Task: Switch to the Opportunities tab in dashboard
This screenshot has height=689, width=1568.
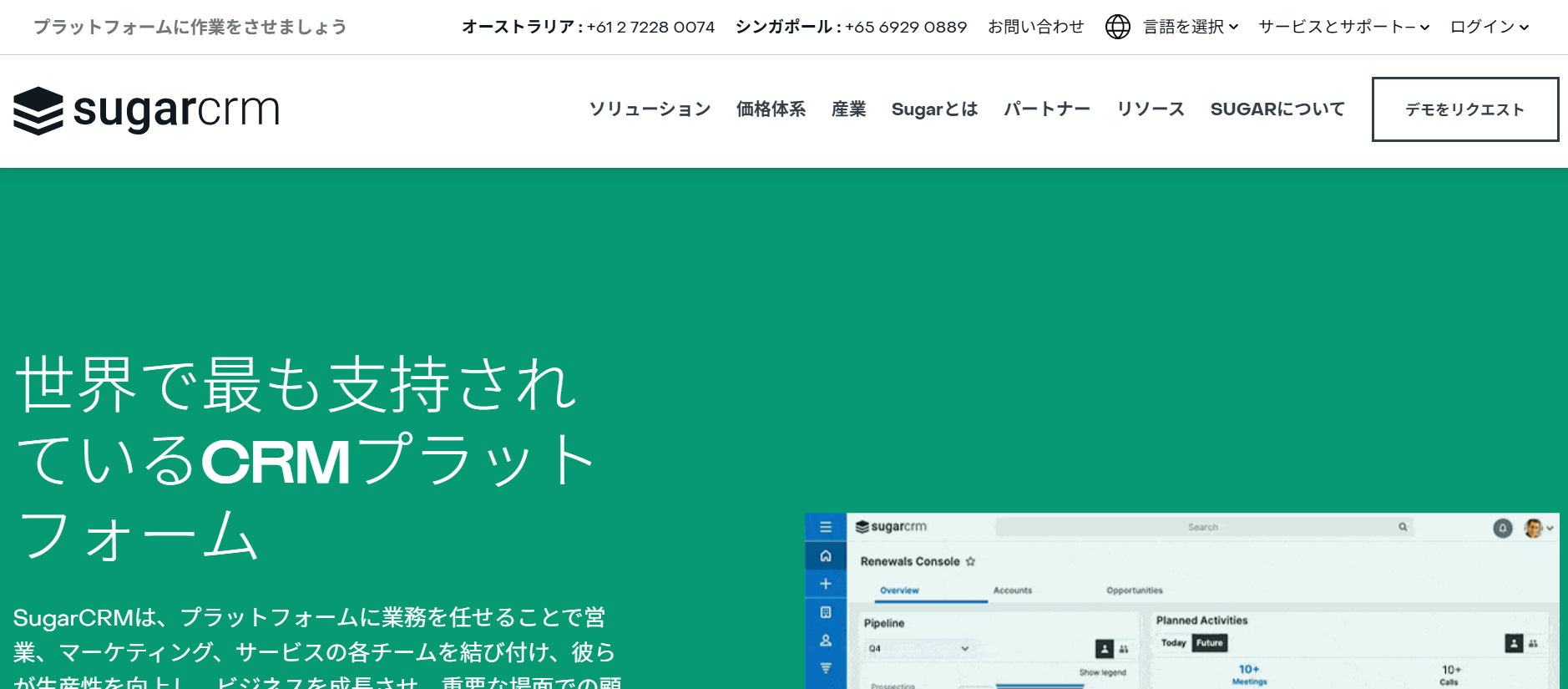Action: click(1135, 590)
